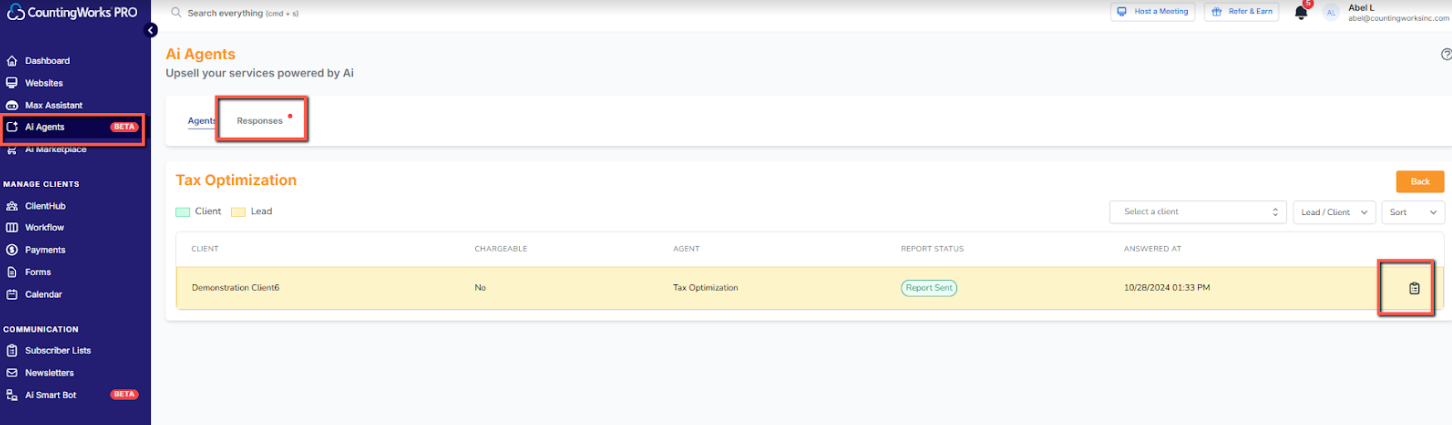Switch to the Agents tab
Image resolution: width=1452 pixels, height=425 pixels.
(x=202, y=121)
